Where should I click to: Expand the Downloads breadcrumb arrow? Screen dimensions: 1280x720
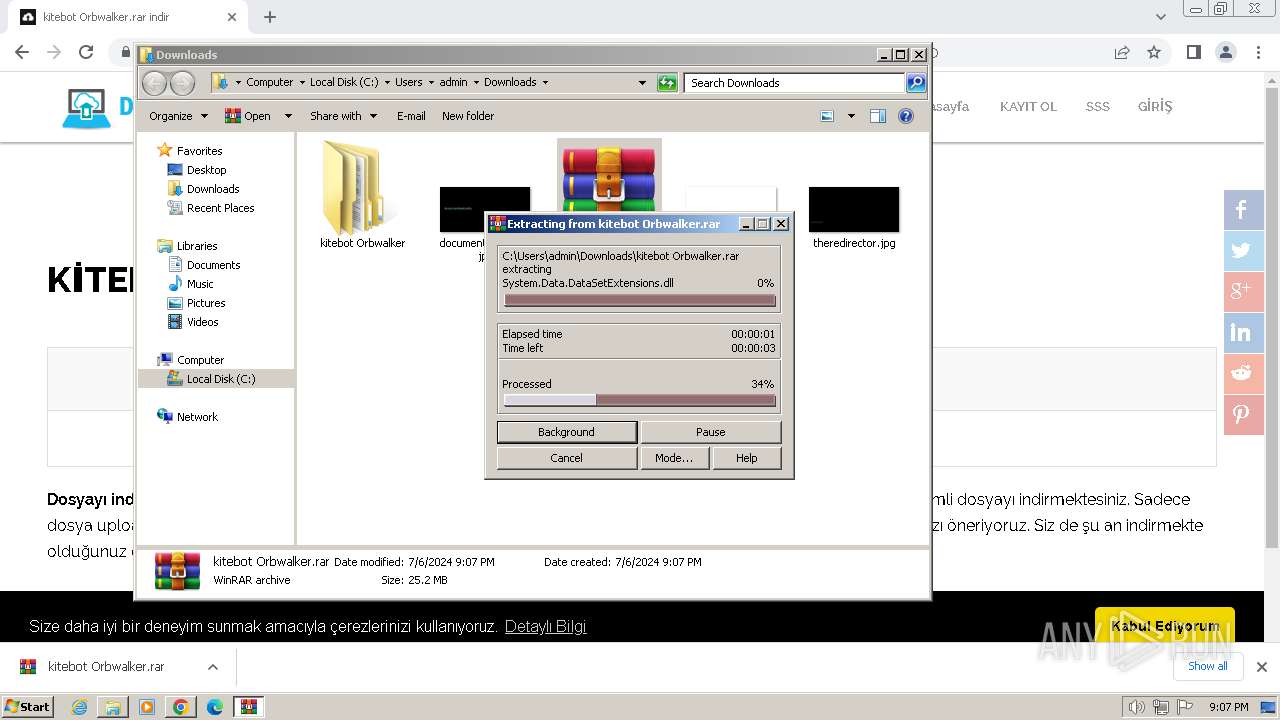545,83
